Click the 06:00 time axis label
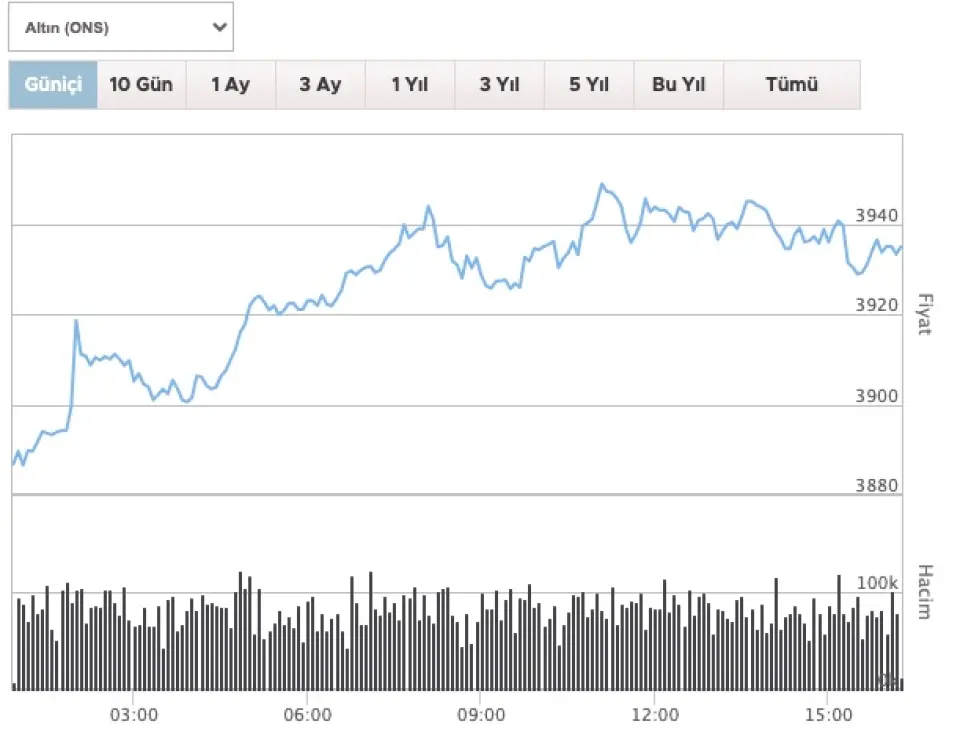Viewport: 960px width, 735px height. (307, 715)
